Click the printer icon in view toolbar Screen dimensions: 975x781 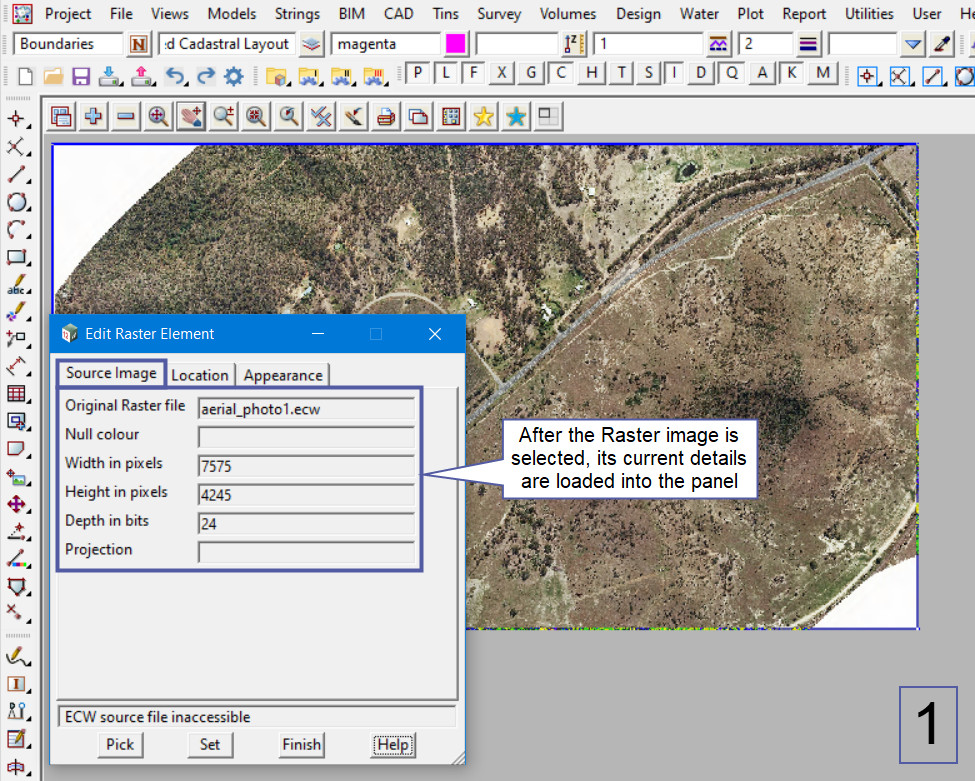(386, 117)
